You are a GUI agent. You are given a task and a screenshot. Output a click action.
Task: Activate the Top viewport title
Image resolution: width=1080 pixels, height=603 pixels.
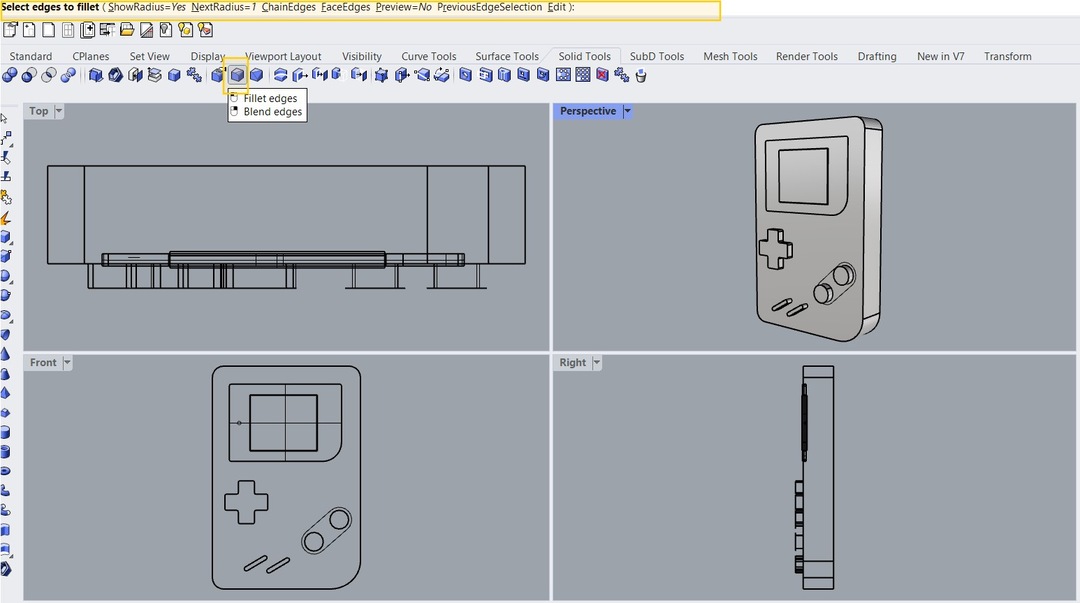tap(39, 111)
